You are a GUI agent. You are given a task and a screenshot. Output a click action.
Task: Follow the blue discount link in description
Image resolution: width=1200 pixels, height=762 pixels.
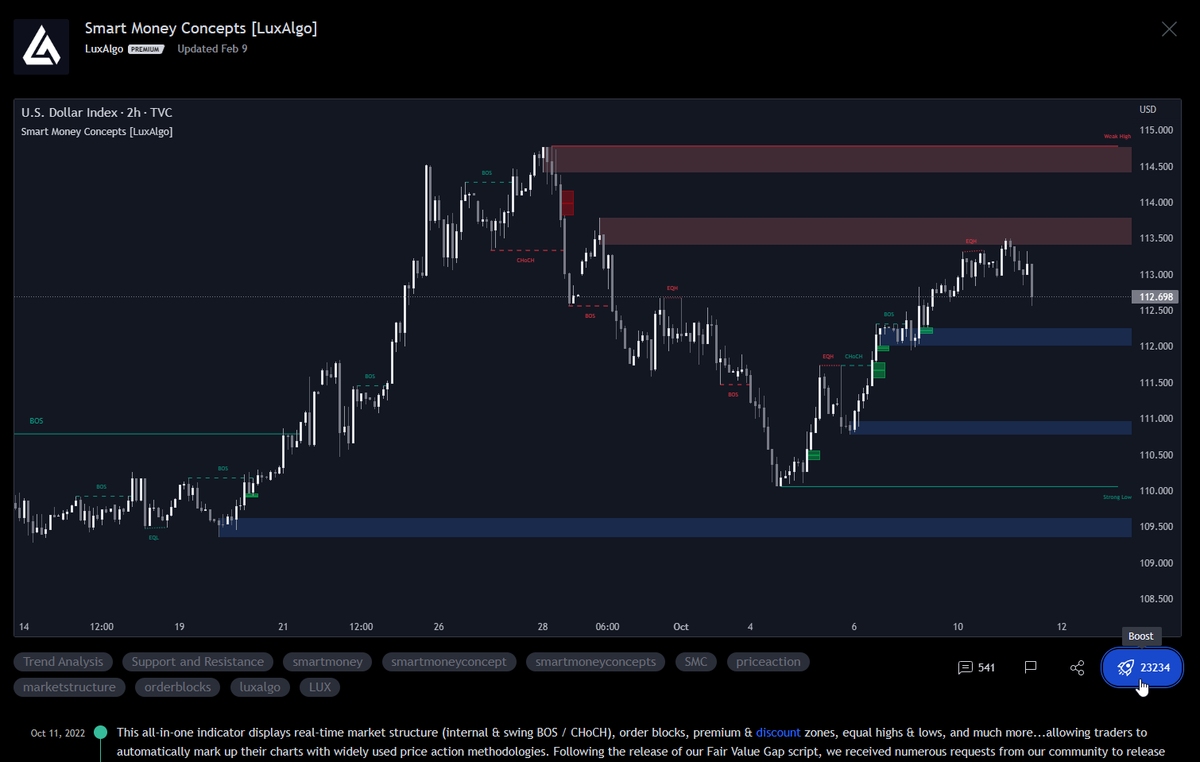coord(778,733)
